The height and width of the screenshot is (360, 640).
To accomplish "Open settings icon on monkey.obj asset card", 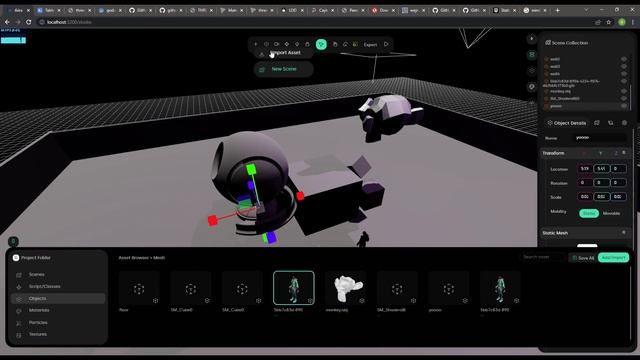I will click(x=362, y=301).
